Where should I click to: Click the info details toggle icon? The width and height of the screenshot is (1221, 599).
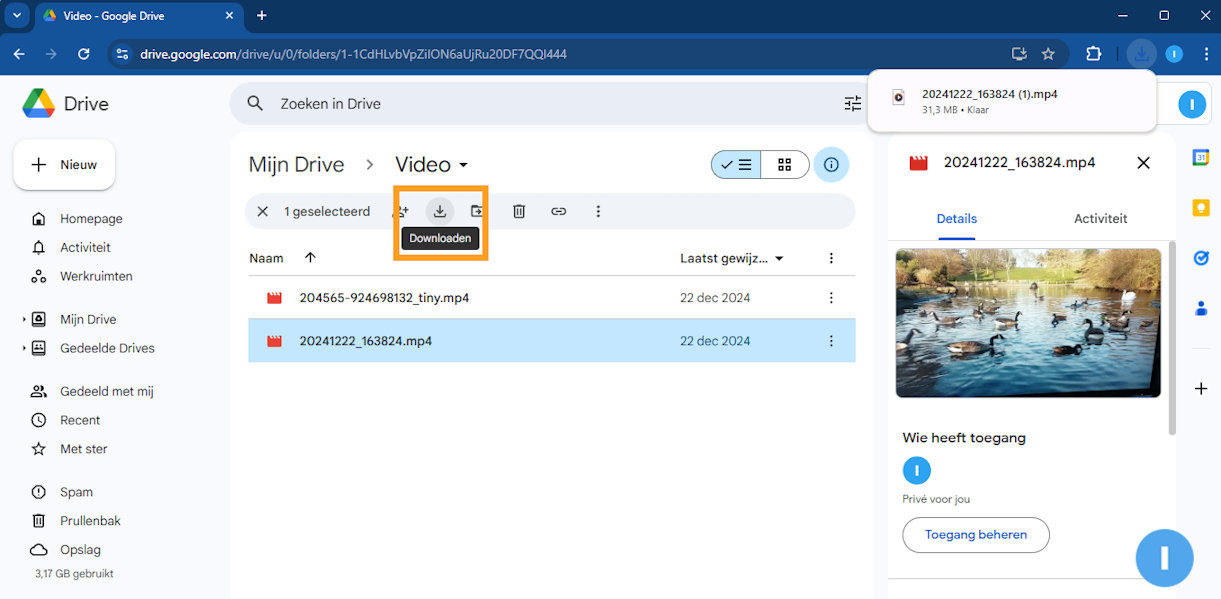831,165
